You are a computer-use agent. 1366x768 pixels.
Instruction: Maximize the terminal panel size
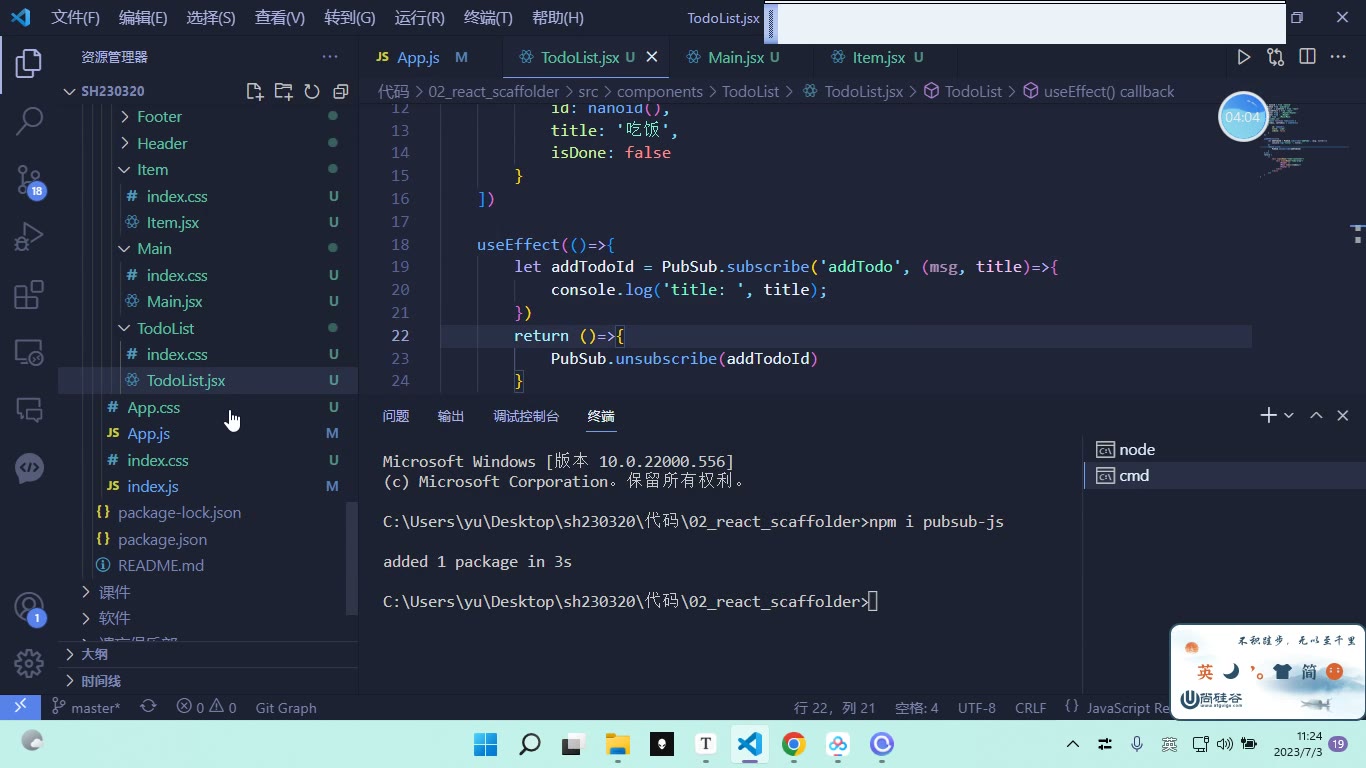(x=1316, y=415)
